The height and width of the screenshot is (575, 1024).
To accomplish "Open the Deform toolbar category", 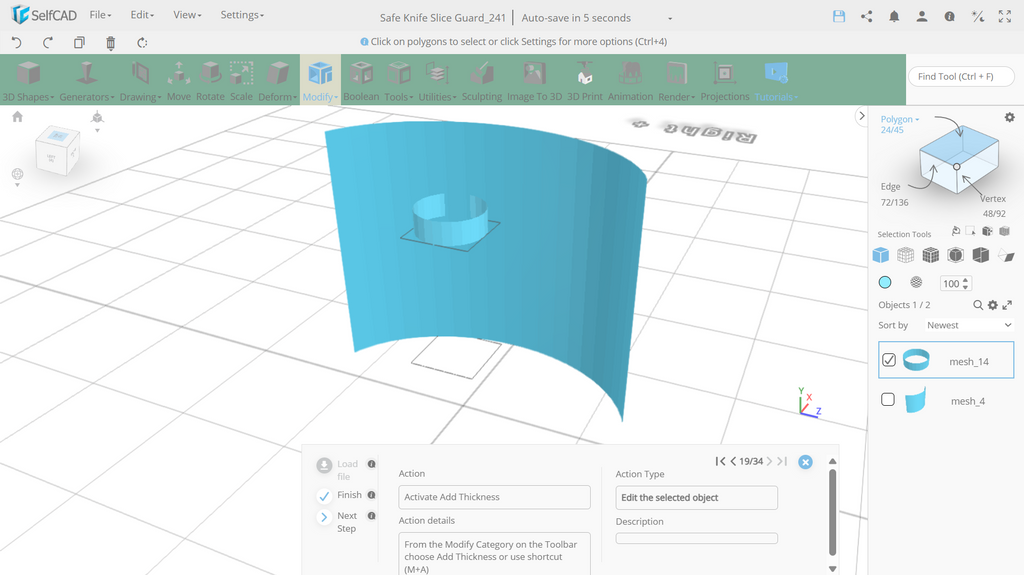I will 278,82.
